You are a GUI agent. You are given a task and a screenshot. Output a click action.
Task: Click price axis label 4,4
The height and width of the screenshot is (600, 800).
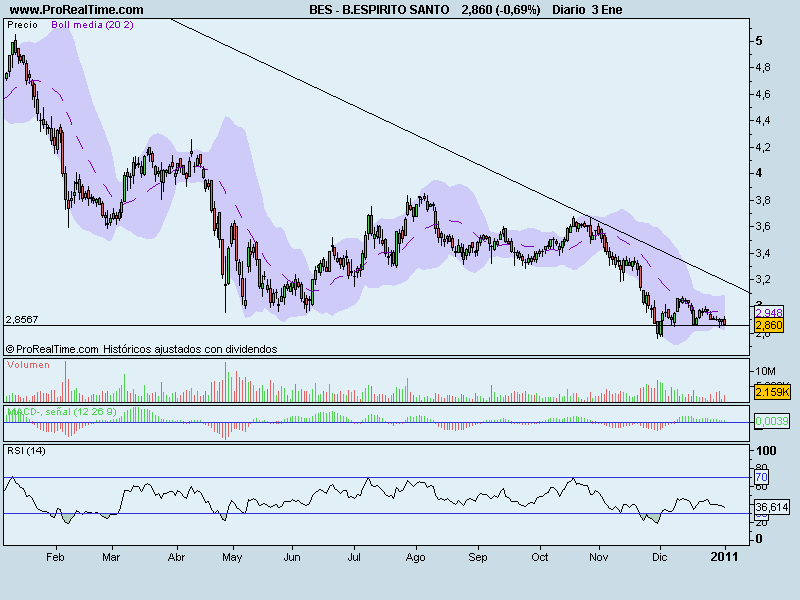coord(763,121)
